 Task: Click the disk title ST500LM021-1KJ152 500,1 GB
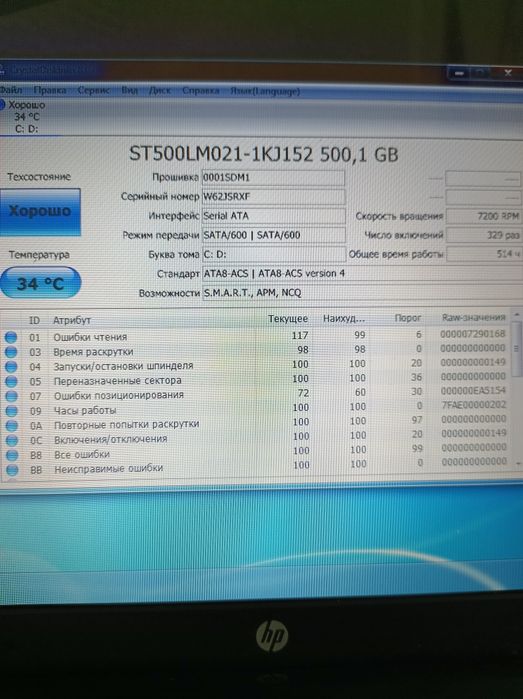[264, 154]
